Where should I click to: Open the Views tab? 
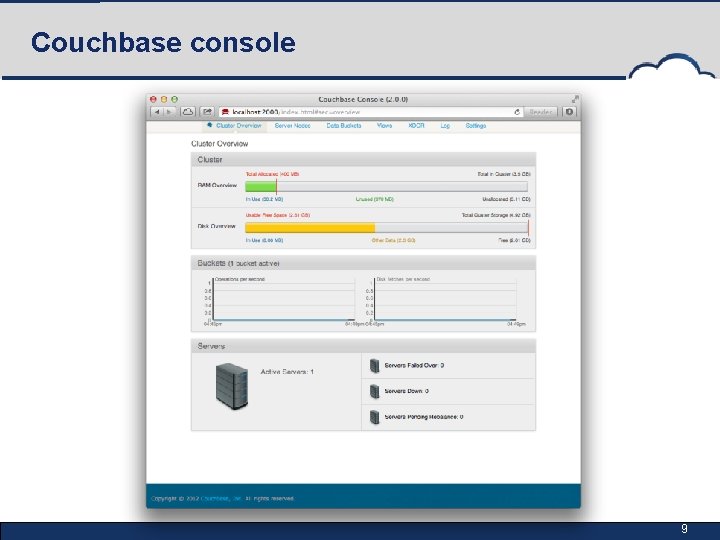pyautogui.click(x=384, y=125)
